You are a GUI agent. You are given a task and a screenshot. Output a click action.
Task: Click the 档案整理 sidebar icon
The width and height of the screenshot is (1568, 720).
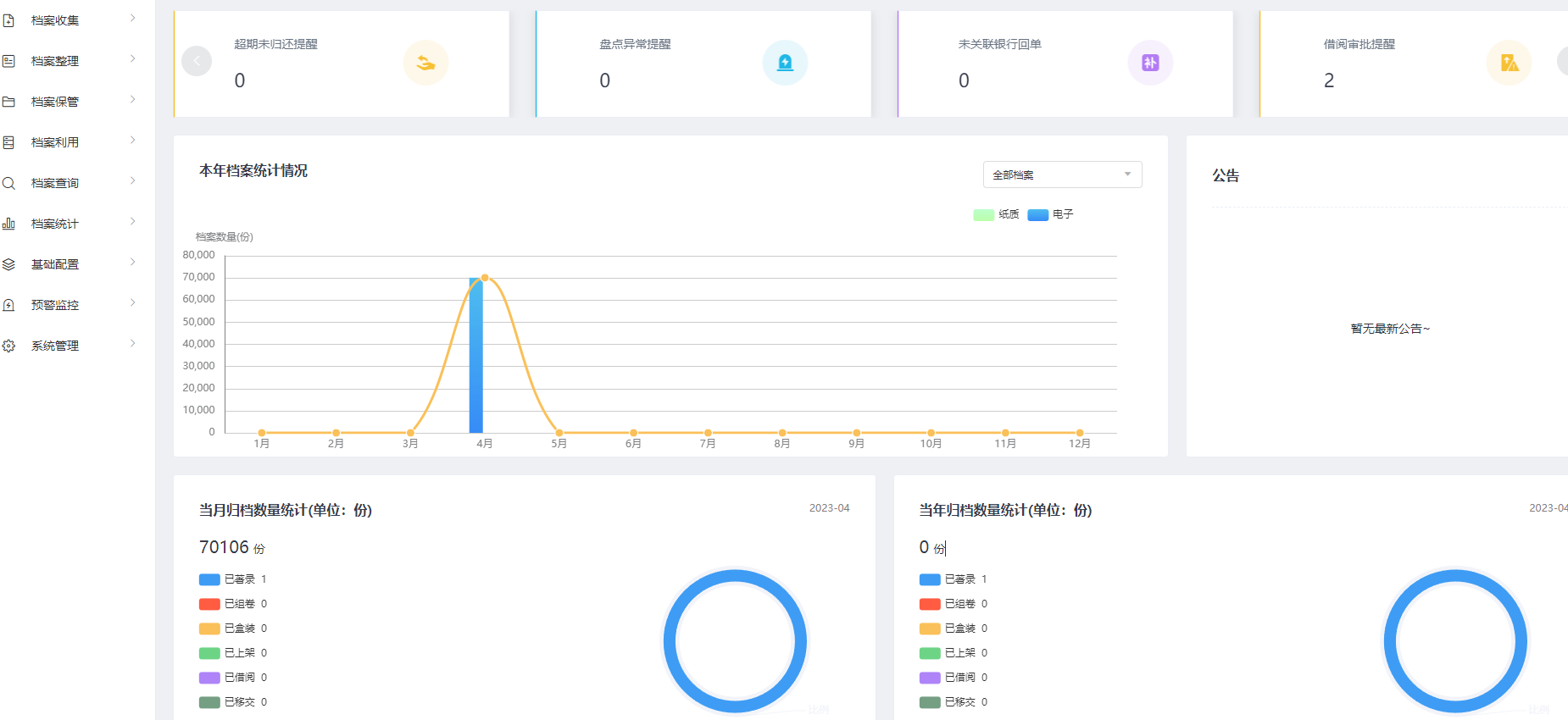tap(8, 61)
